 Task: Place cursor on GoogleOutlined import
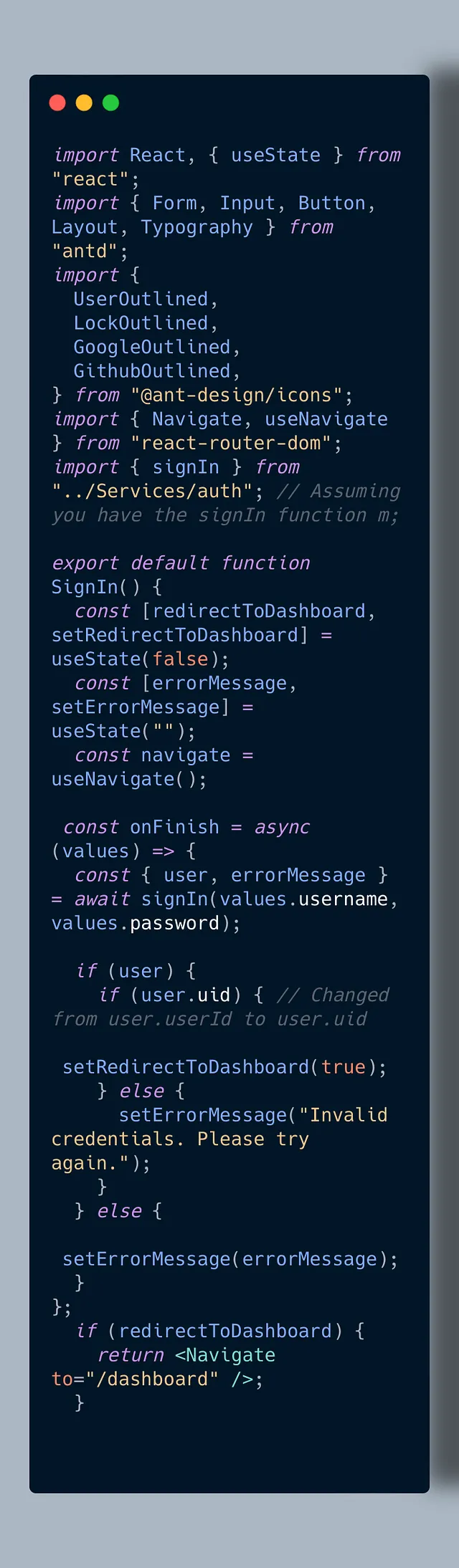(152, 348)
